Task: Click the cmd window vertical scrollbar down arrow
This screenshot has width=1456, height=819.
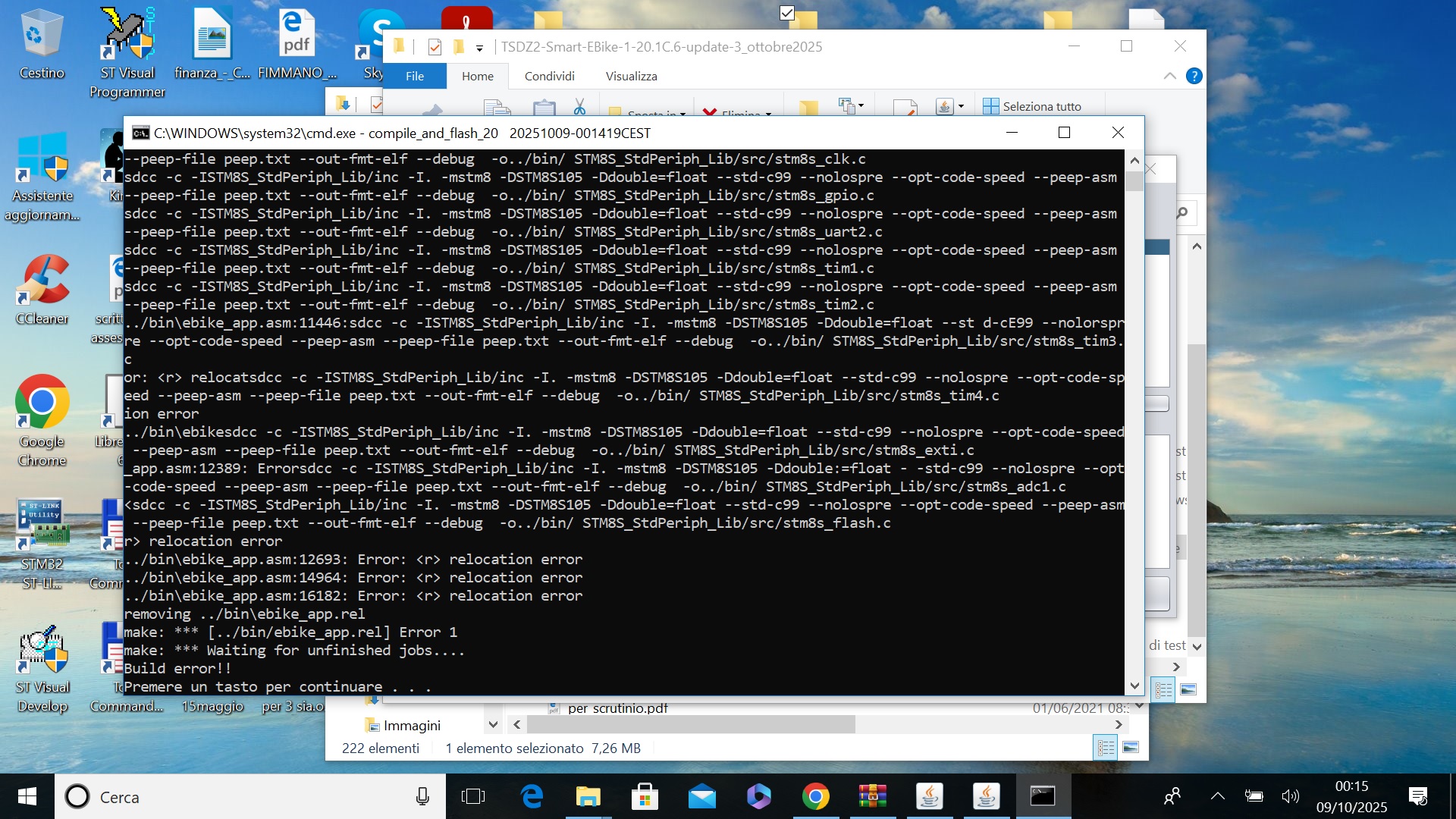Action: (1134, 686)
